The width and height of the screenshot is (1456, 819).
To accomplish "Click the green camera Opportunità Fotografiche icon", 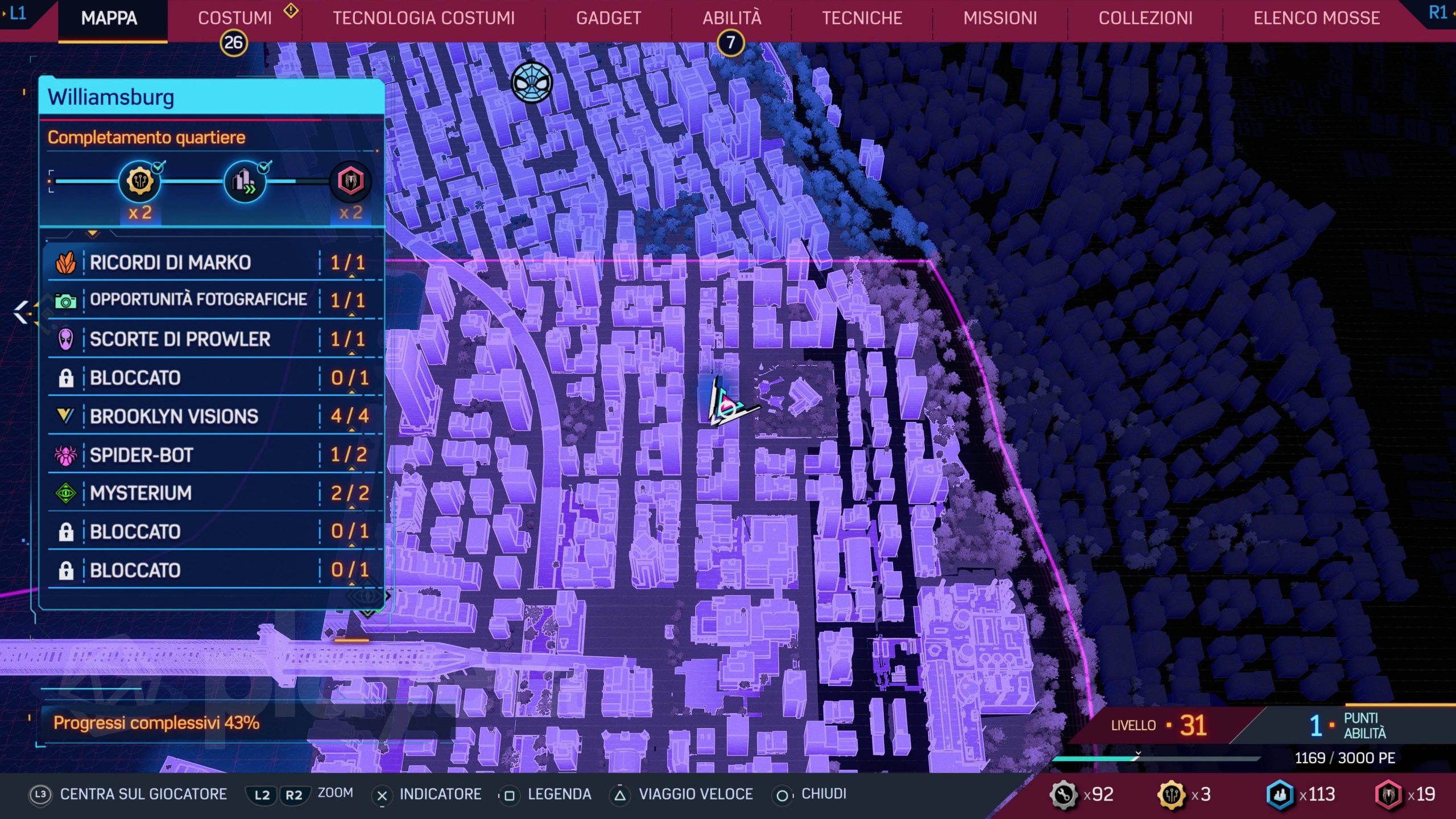I will coord(65,301).
